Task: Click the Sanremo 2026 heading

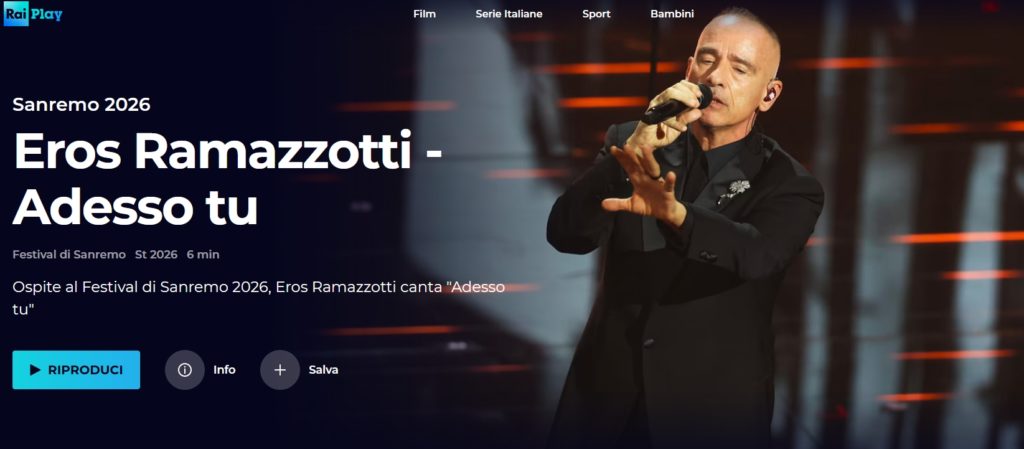Action: coord(82,104)
